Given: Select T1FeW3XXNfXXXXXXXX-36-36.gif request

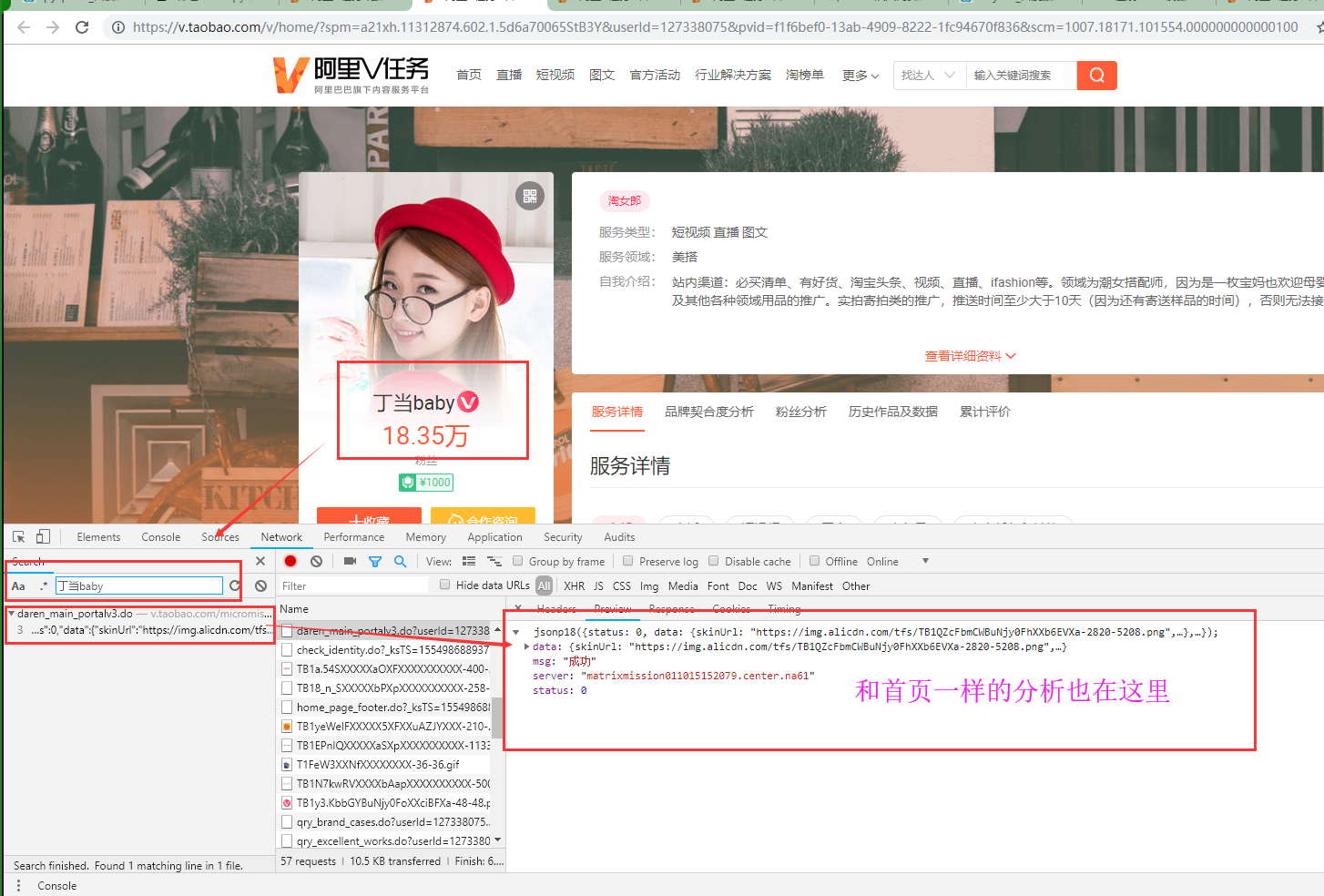Looking at the screenshot, I should (384, 765).
